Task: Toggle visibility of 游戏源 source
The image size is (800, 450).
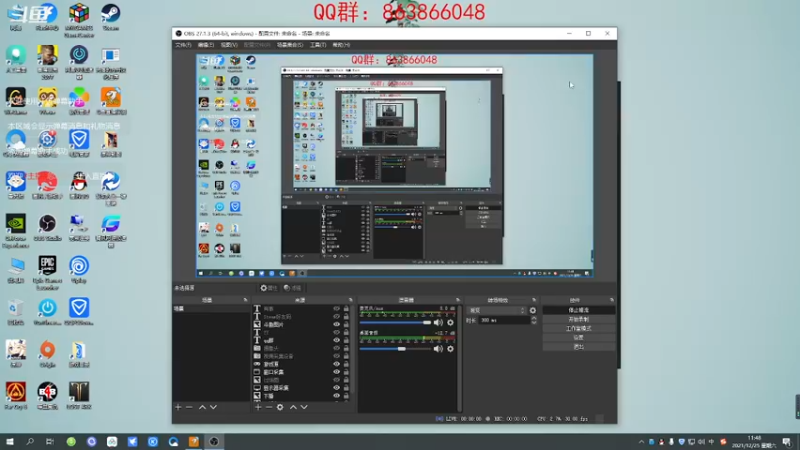Action: 336,364
